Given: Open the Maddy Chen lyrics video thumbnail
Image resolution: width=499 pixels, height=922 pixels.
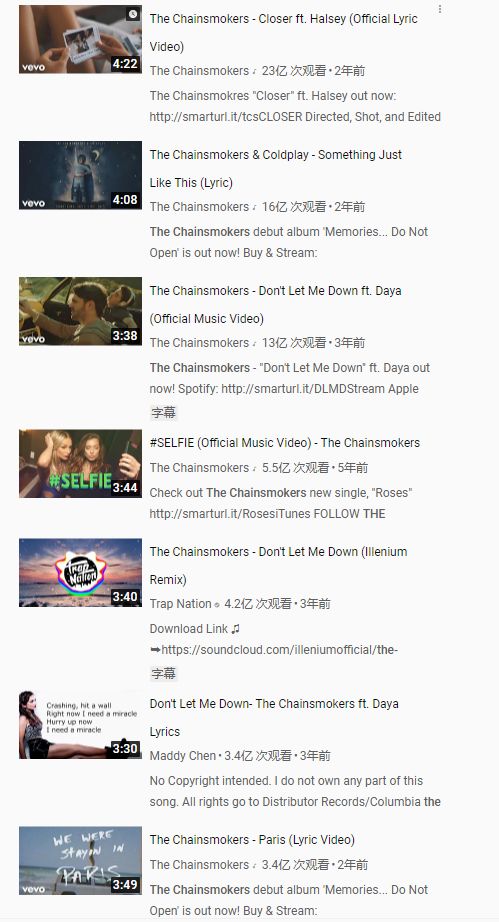Looking at the screenshot, I should [81, 724].
